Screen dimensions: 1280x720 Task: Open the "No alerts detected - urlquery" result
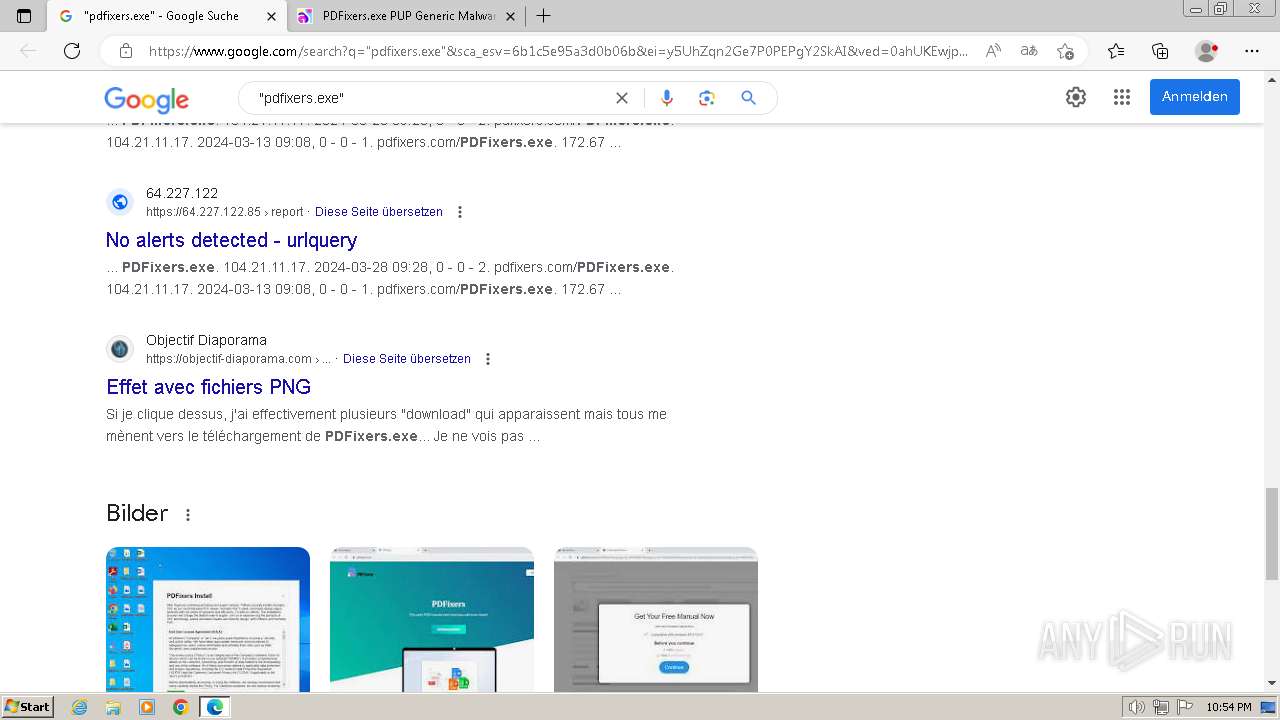coord(231,240)
